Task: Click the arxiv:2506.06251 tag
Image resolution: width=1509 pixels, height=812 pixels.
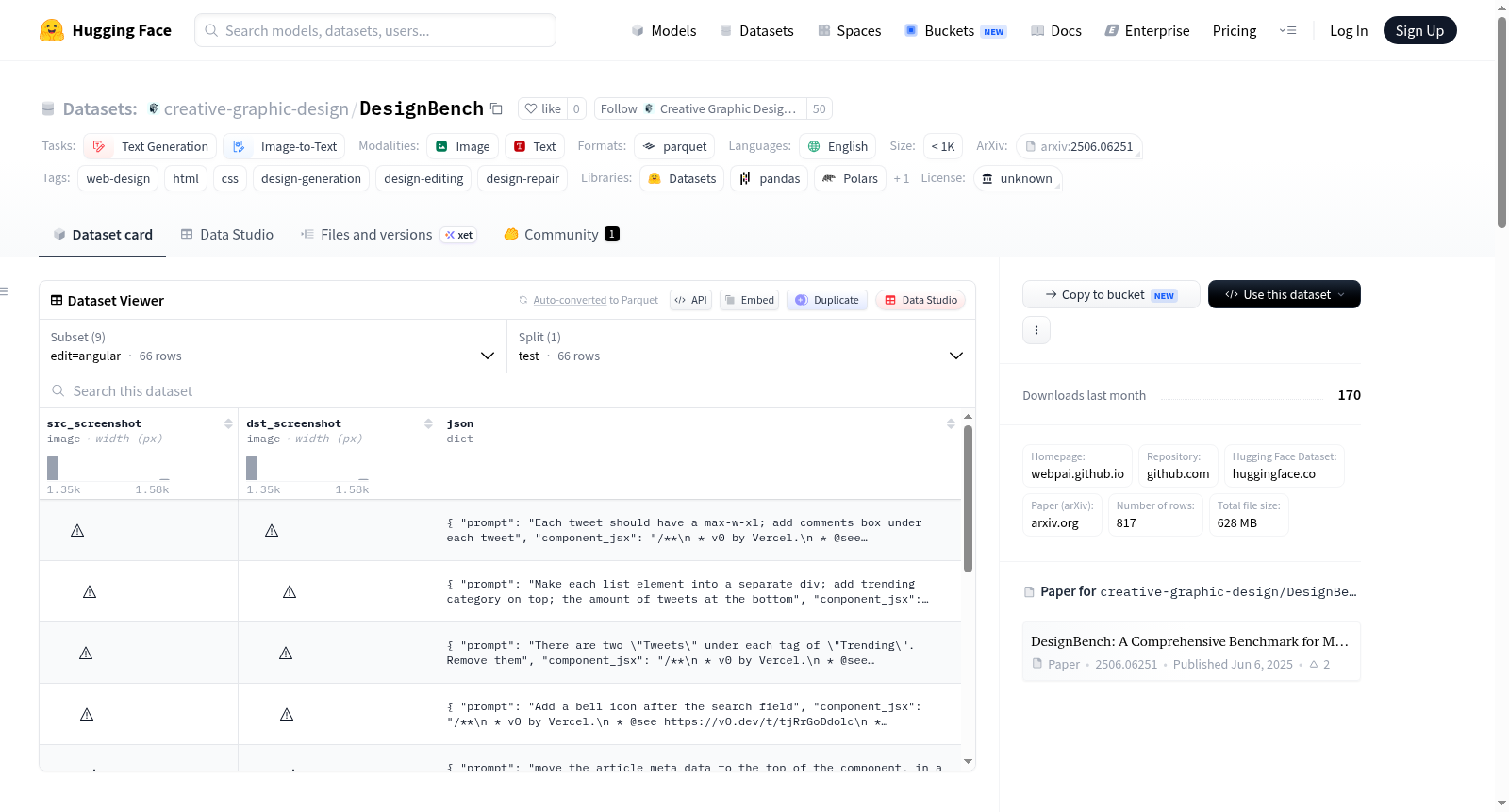Action: (1079, 146)
